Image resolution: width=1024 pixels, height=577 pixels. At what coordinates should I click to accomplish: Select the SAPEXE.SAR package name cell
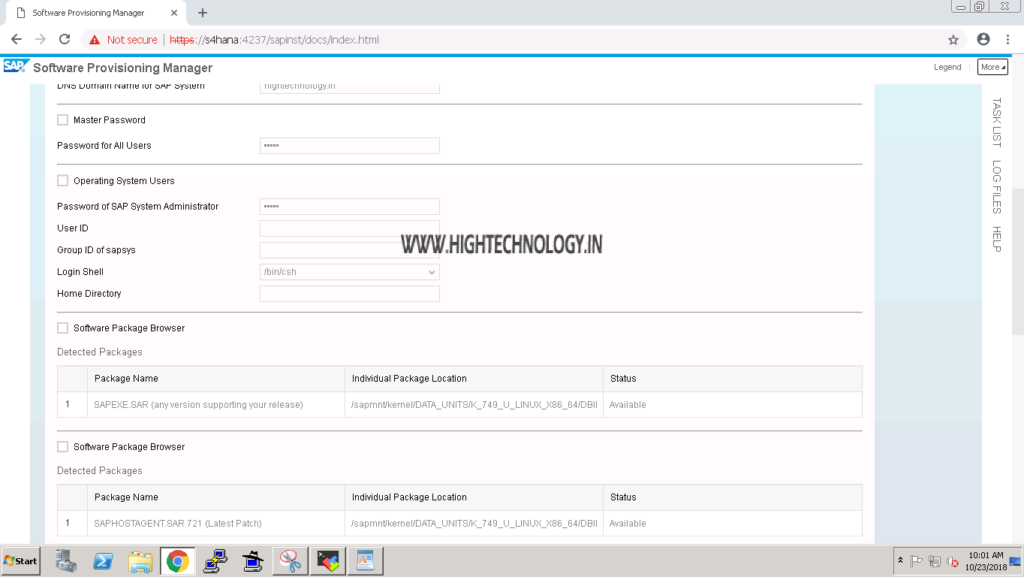[x=216, y=405]
